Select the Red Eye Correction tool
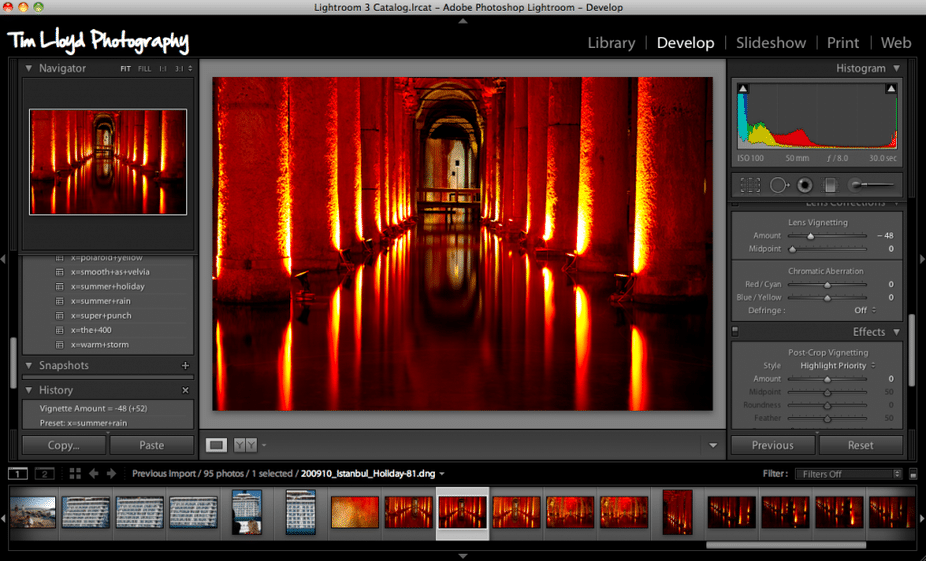 tap(804, 185)
